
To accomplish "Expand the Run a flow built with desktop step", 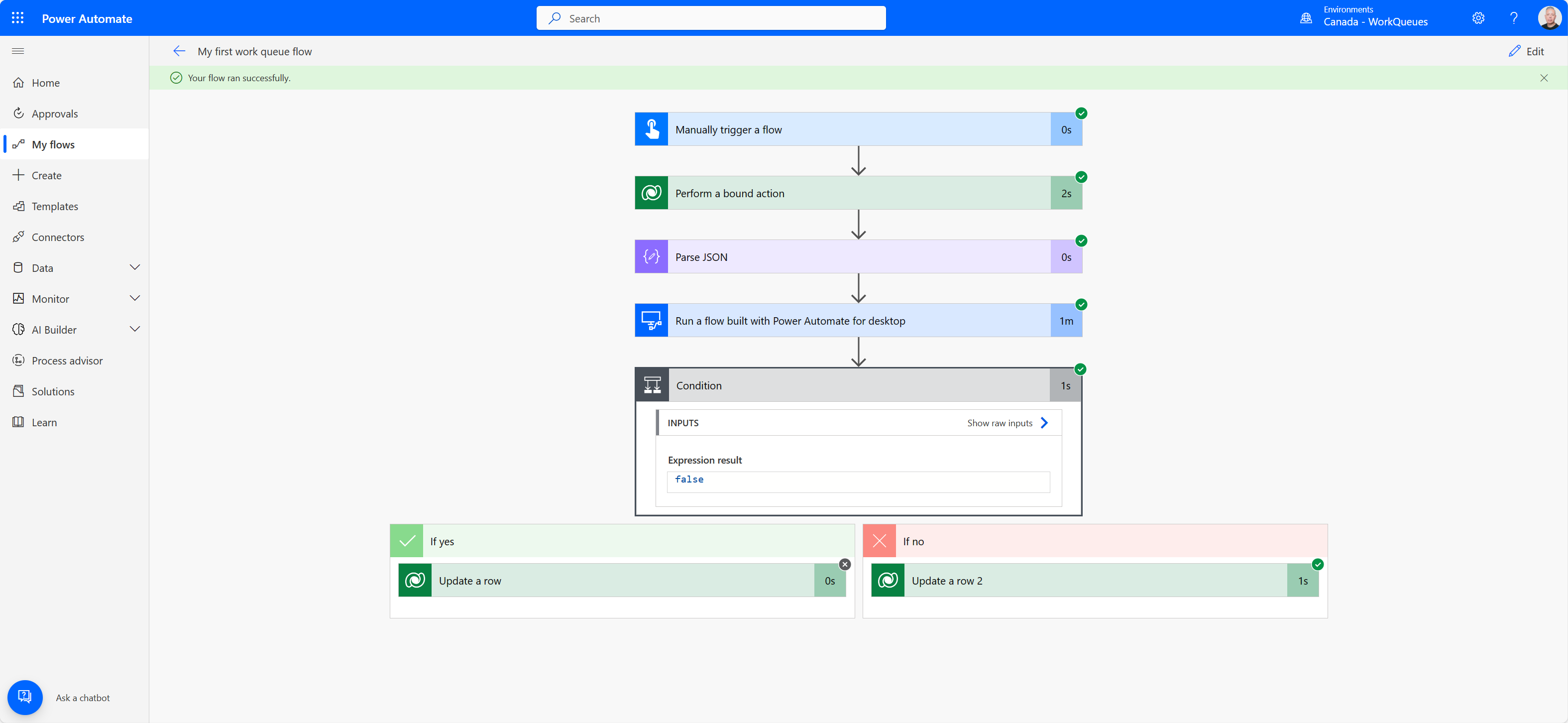I will pyautogui.click(x=858, y=320).
